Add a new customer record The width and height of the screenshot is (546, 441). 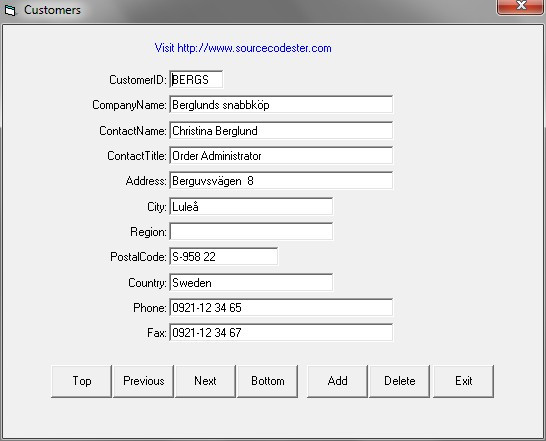(x=337, y=381)
